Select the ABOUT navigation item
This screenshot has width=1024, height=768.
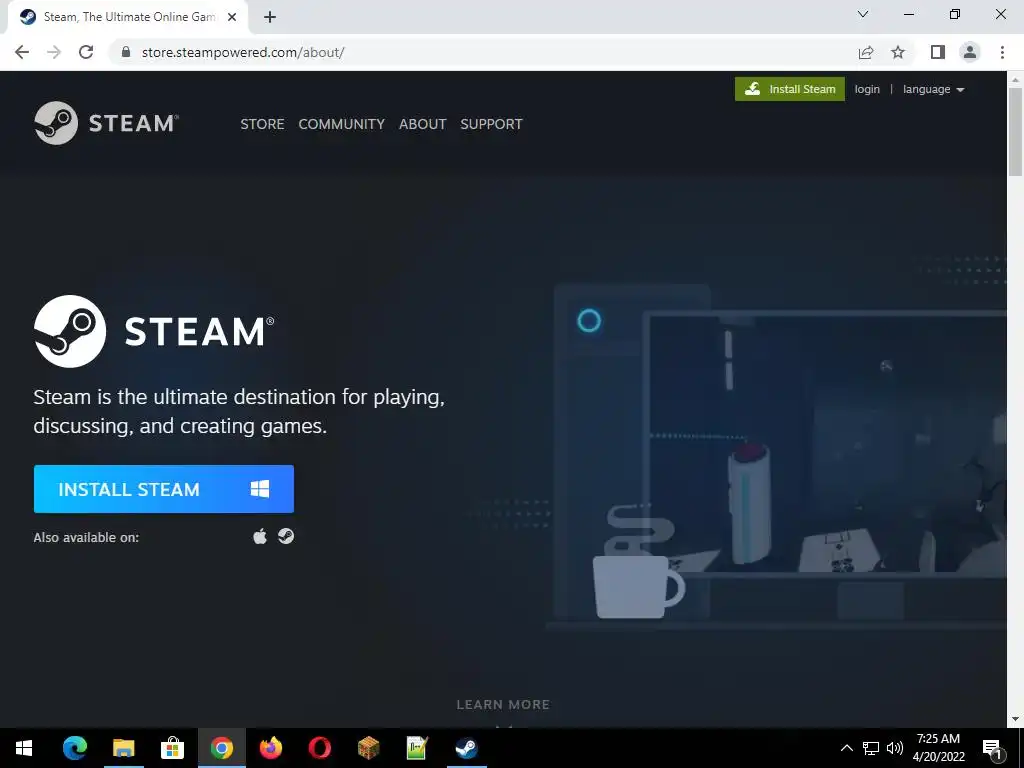(x=423, y=124)
